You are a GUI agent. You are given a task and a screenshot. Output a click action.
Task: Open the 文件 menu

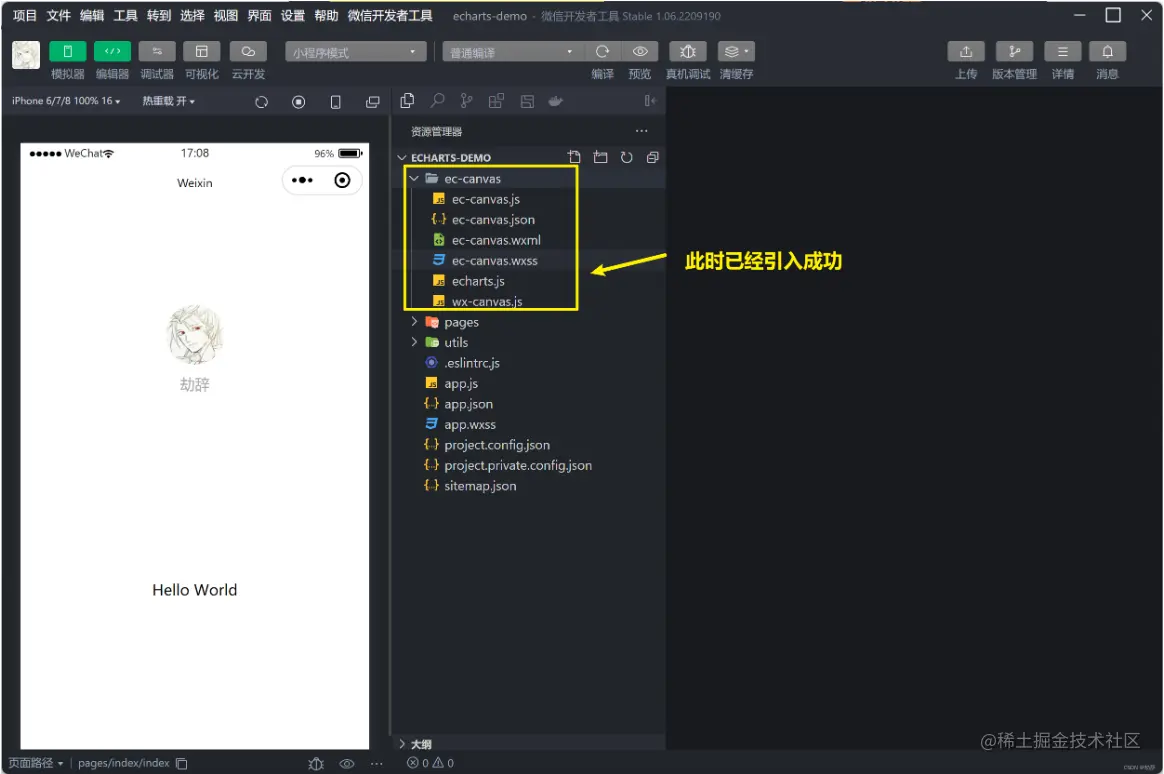(59, 16)
